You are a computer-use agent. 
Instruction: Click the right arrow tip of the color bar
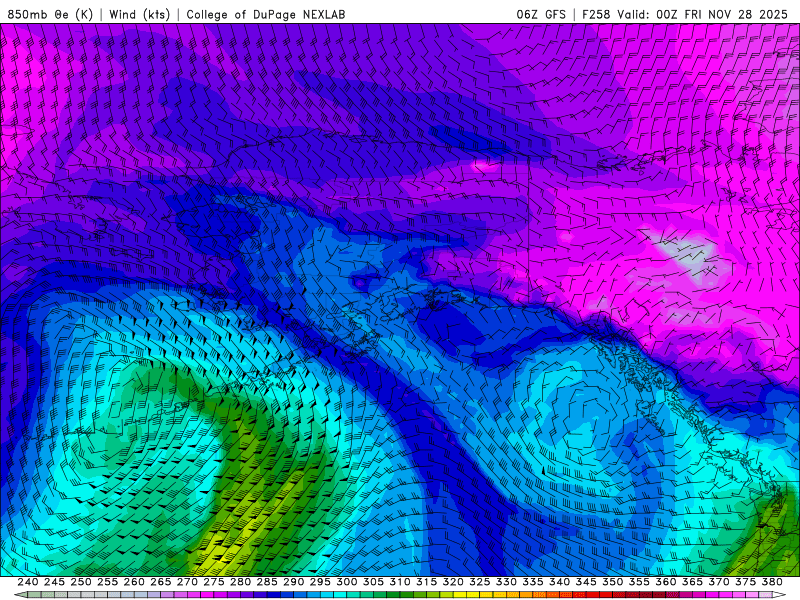(780, 595)
